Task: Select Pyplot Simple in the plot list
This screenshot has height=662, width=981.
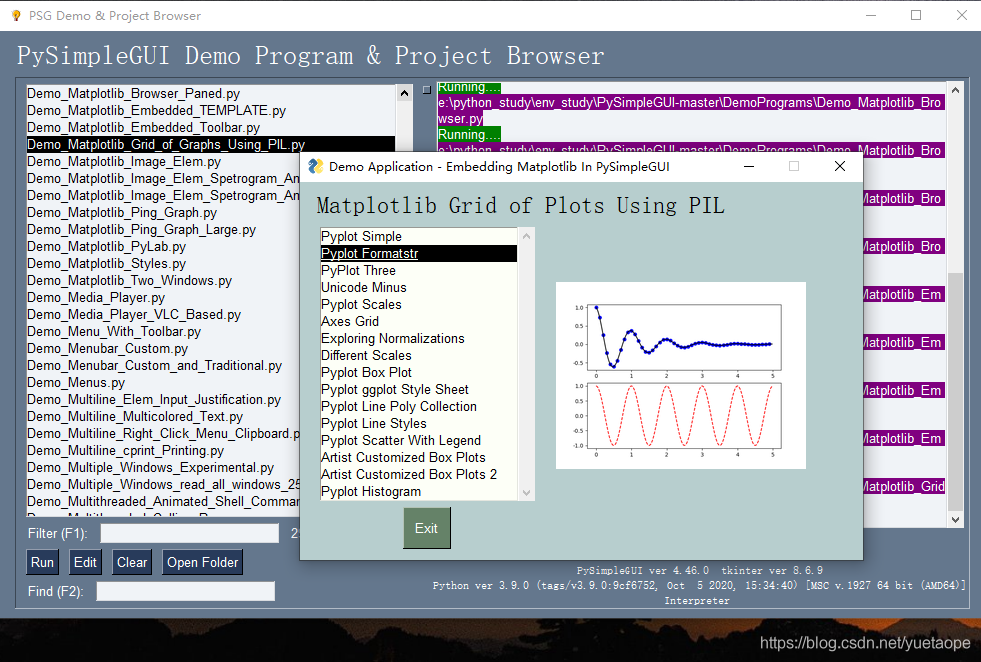Action: [x=419, y=237]
